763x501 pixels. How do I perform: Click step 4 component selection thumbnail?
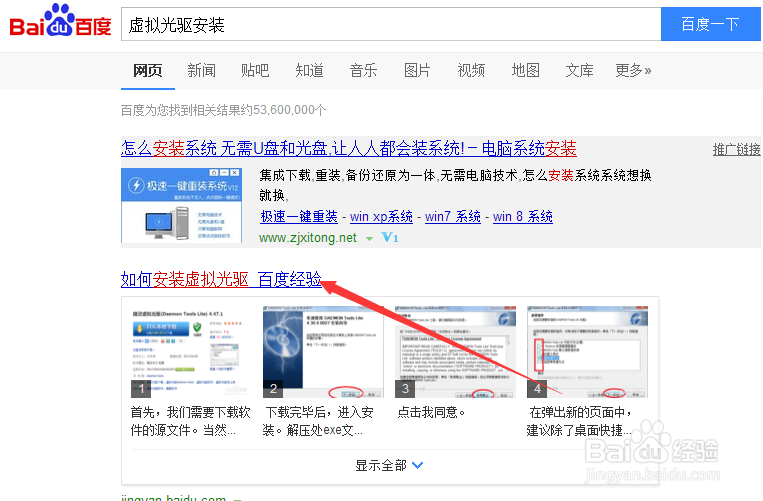click(x=587, y=352)
